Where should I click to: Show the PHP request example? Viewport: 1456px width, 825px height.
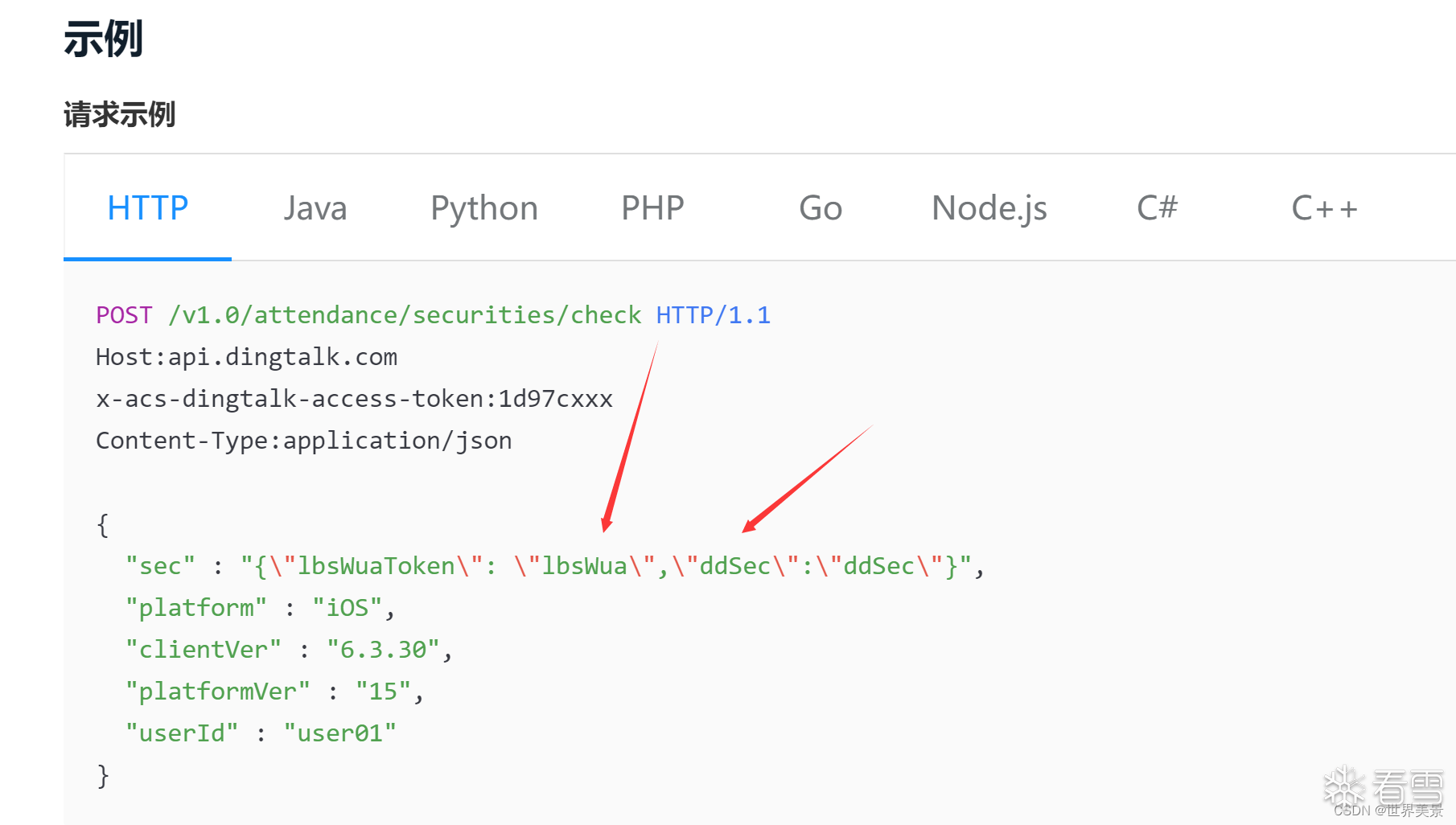[652, 208]
